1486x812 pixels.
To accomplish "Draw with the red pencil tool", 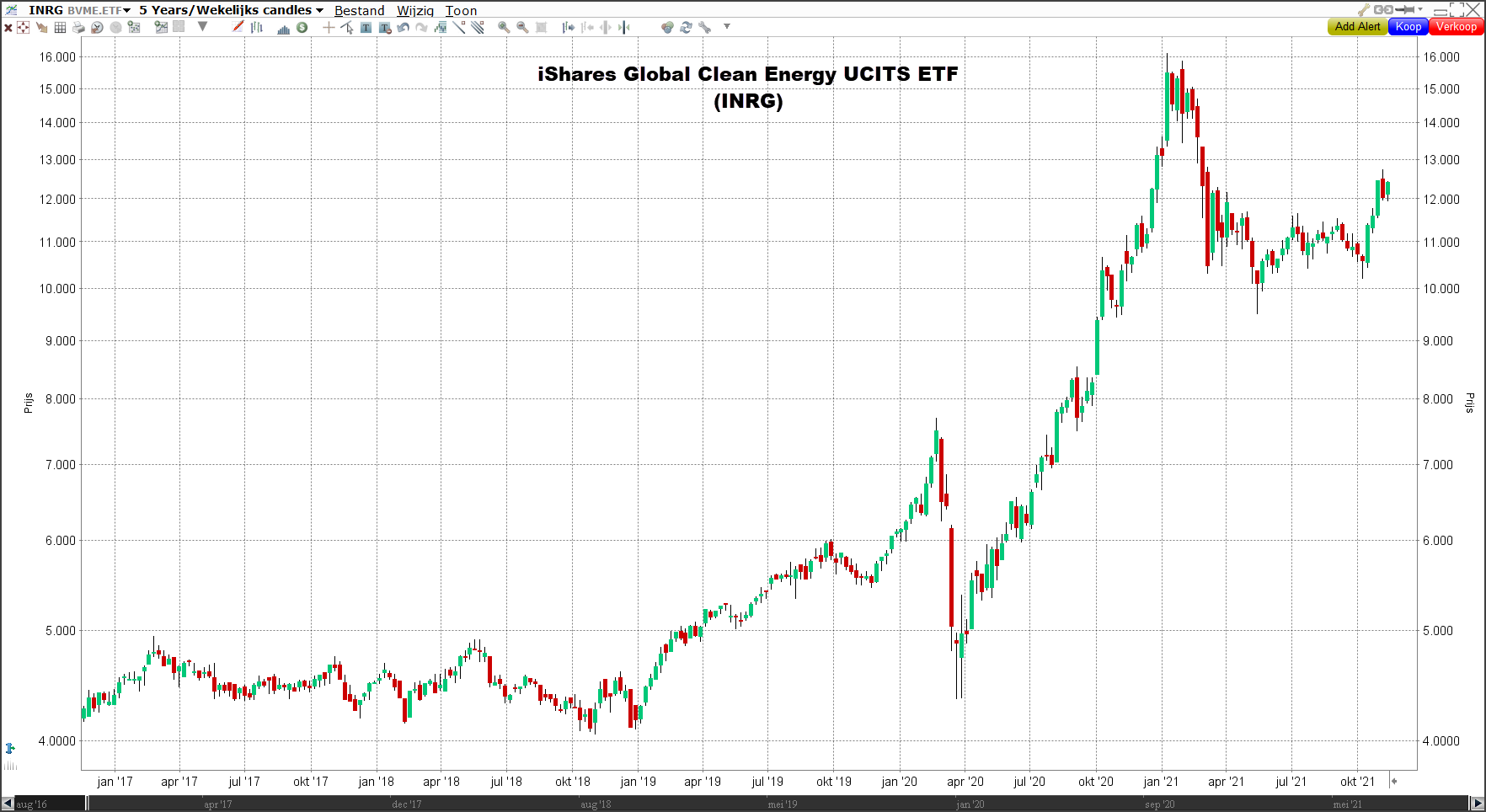I will click(x=238, y=27).
